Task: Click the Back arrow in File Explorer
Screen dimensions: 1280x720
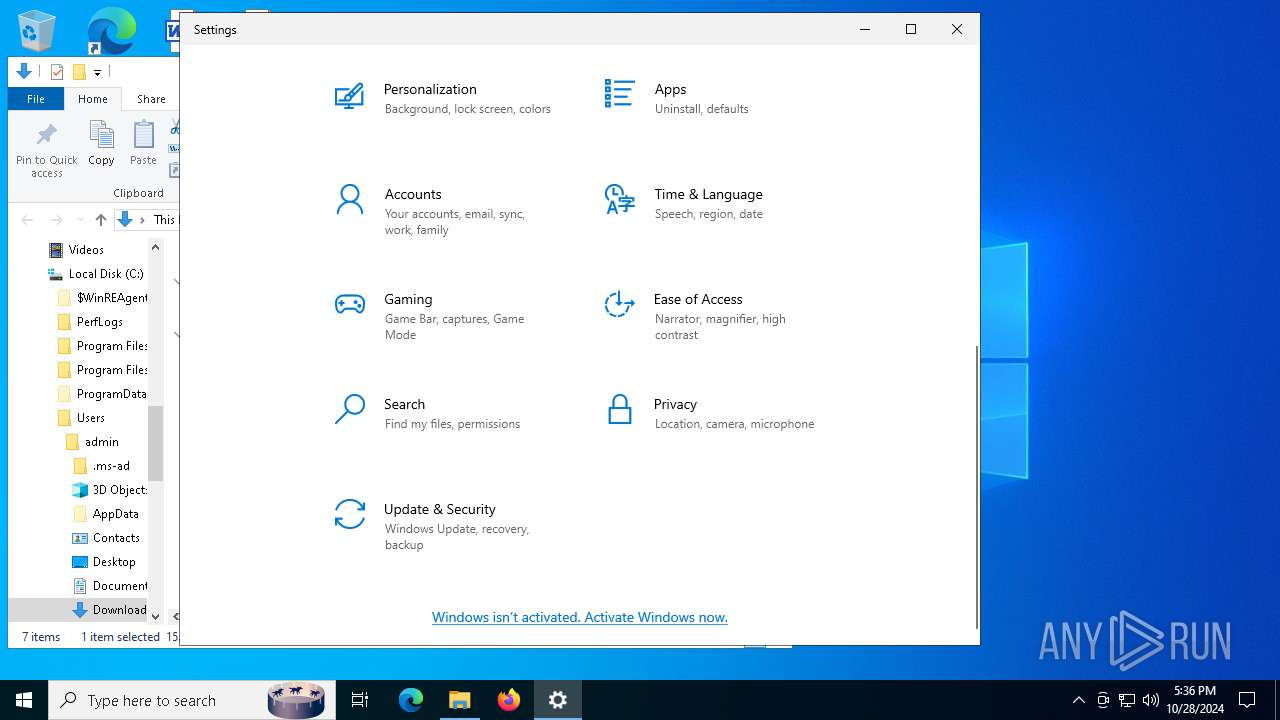Action: pos(27,219)
